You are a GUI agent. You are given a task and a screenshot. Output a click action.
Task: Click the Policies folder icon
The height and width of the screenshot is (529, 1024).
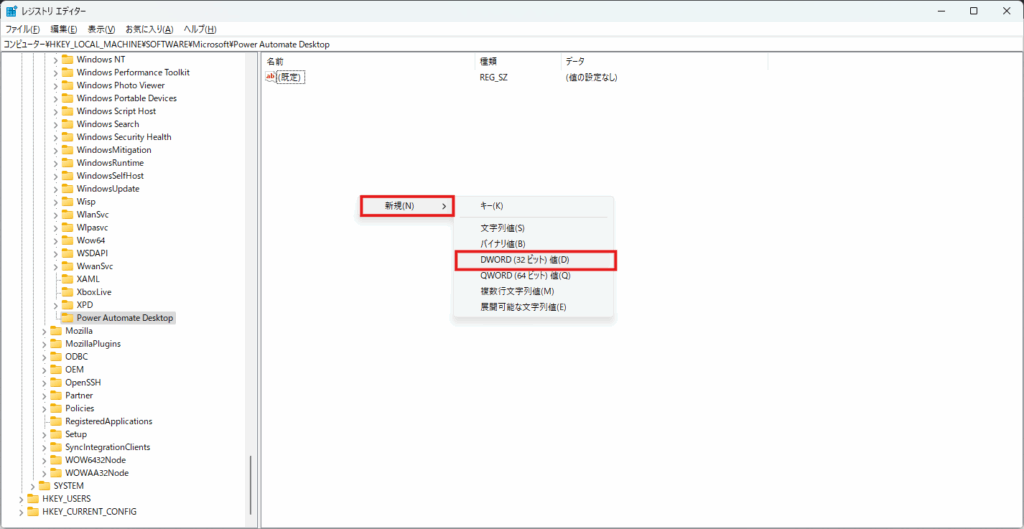(56, 408)
